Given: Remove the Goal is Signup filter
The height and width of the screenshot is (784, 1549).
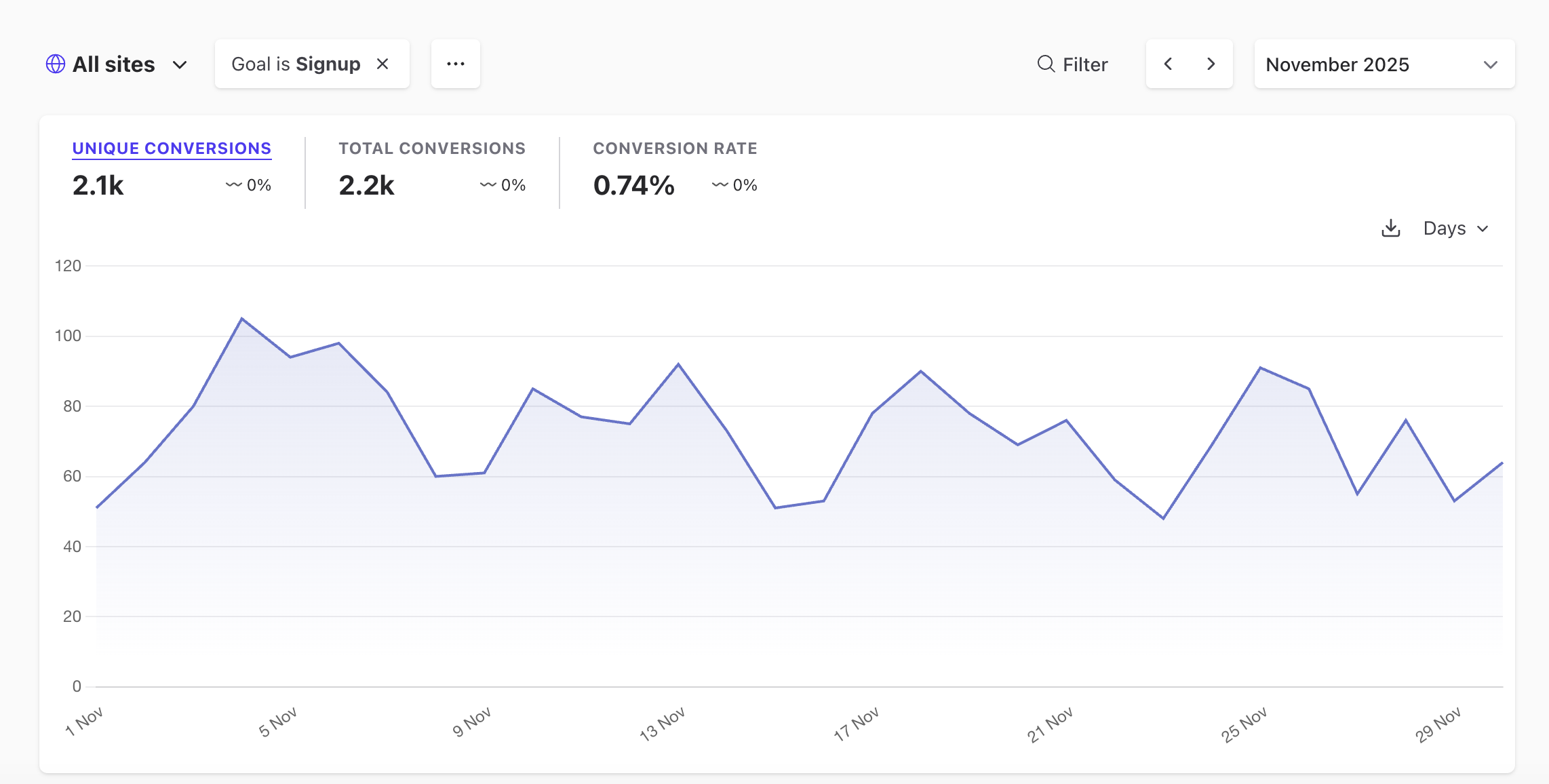Looking at the screenshot, I should pos(383,64).
